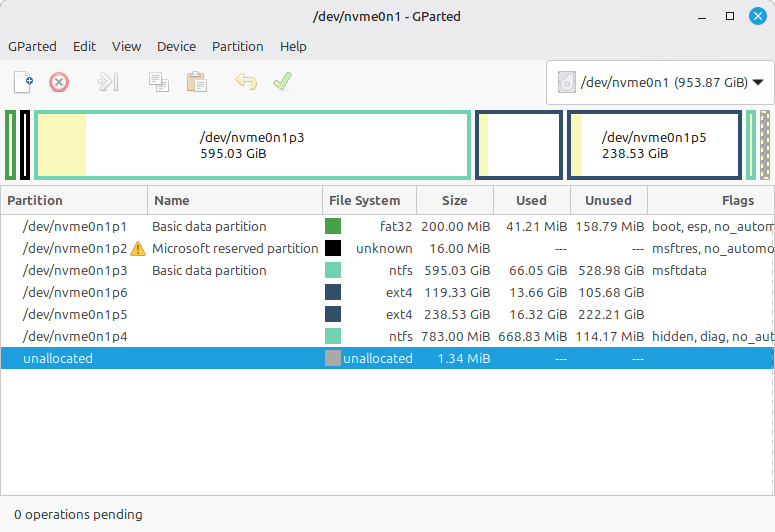Open the Partition menu

(x=237, y=46)
